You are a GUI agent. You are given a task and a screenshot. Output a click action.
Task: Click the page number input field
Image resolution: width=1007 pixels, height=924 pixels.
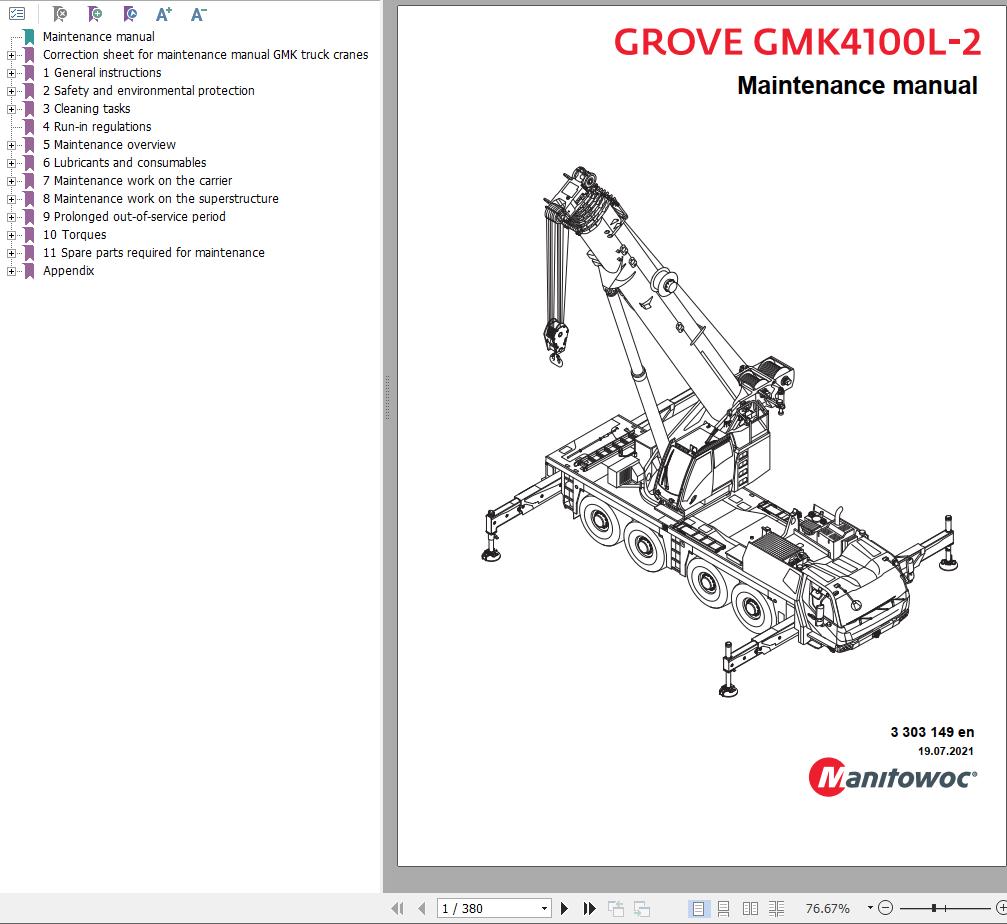[486, 908]
